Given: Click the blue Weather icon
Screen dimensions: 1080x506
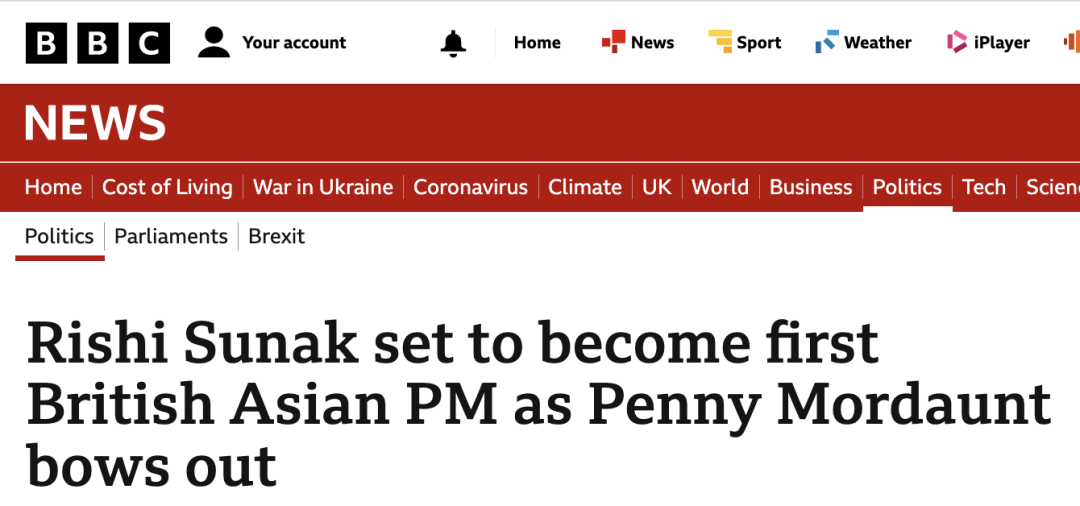Looking at the screenshot, I should click(x=827, y=42).
